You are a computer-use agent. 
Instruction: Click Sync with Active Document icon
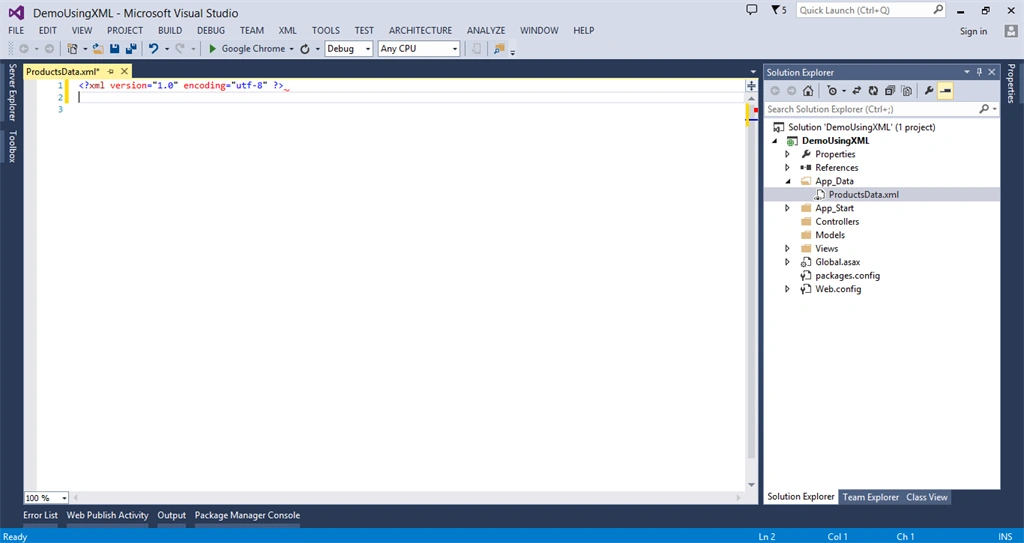click(856, 91)
